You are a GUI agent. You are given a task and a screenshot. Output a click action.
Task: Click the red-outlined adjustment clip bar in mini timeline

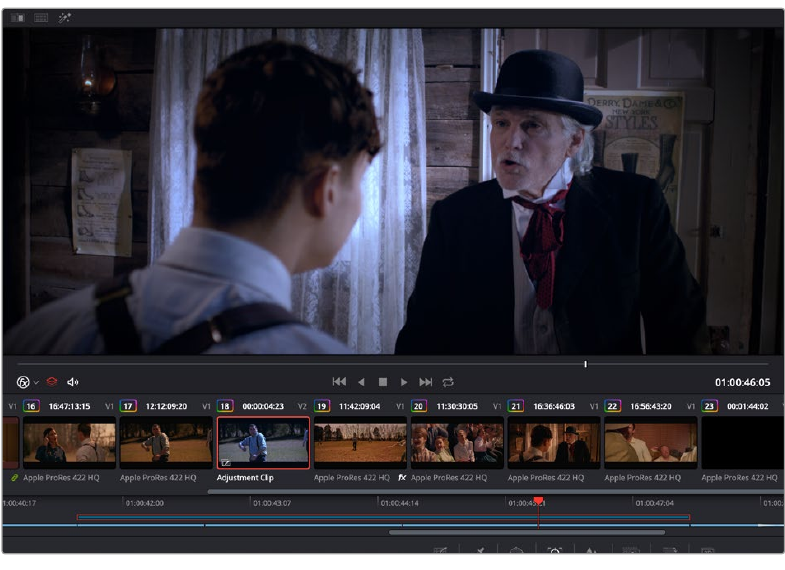tap(383, 517)
